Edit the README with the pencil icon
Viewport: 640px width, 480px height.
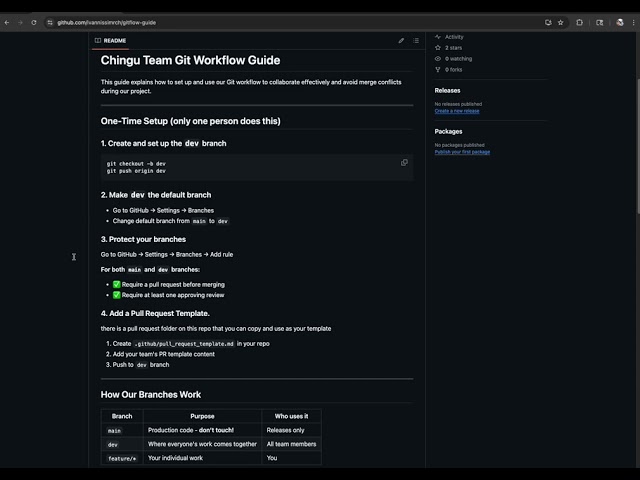(x=401, y=41)
